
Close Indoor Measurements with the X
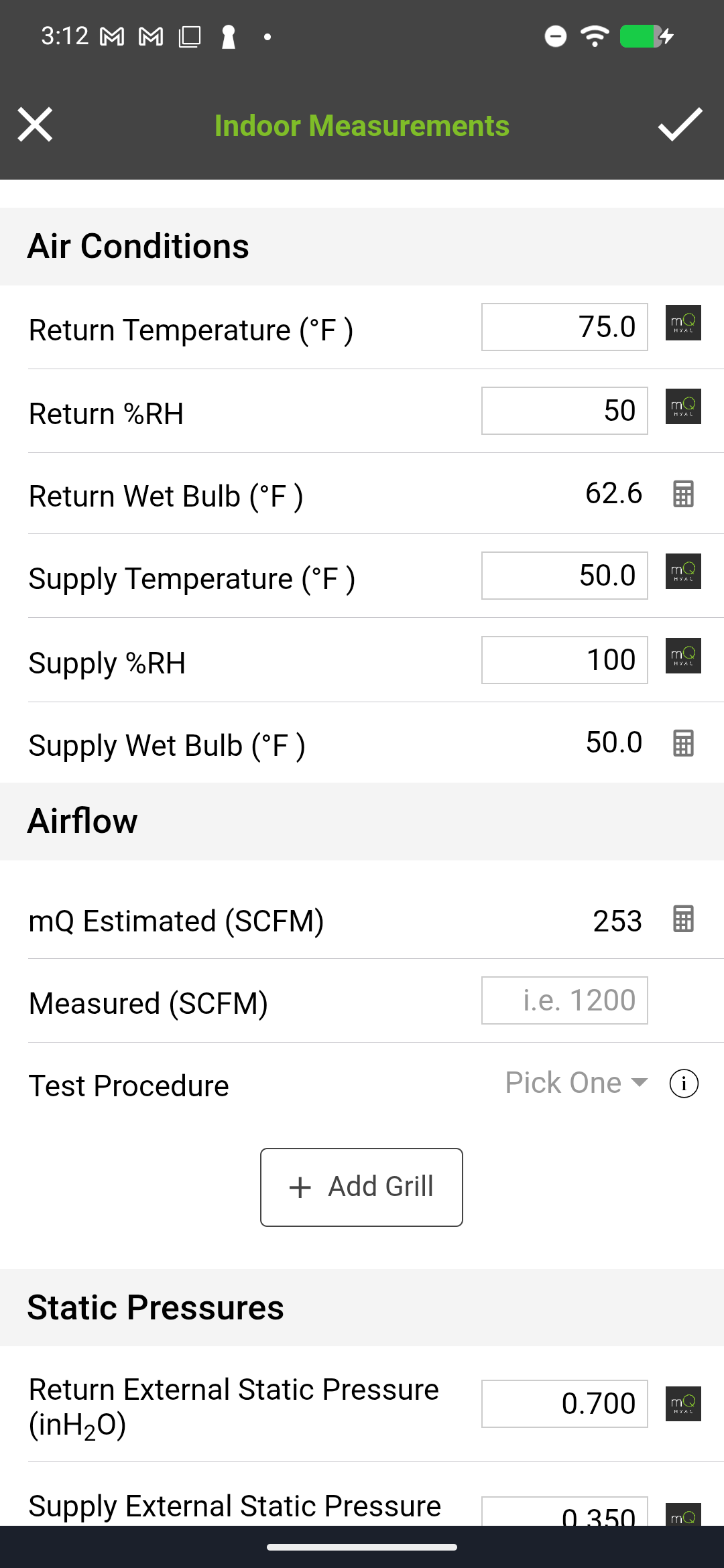coord(35,125)
